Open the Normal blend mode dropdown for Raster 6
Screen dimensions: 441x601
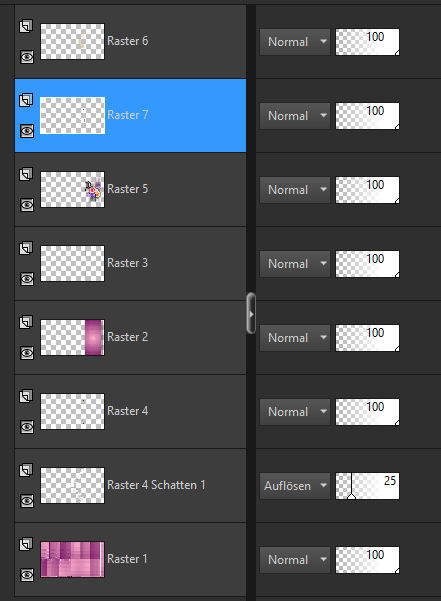click(x=295, y=42)
